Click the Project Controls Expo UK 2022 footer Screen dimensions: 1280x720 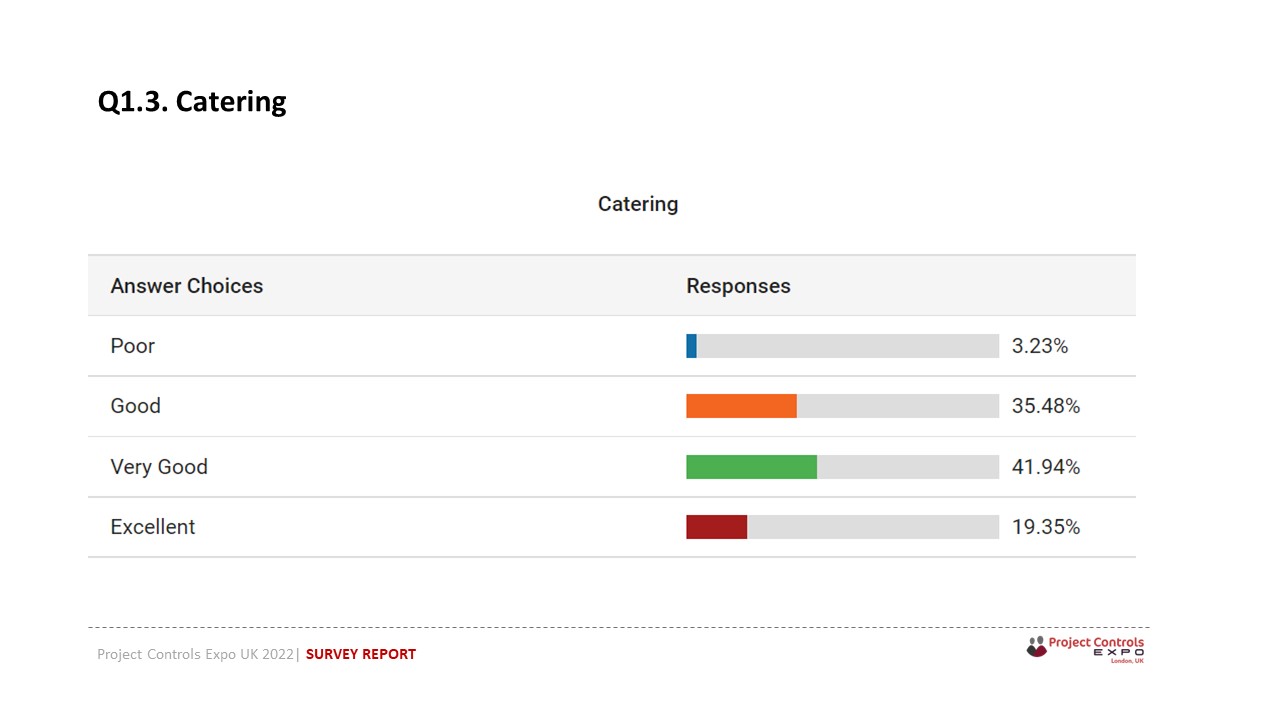[195, 654]
